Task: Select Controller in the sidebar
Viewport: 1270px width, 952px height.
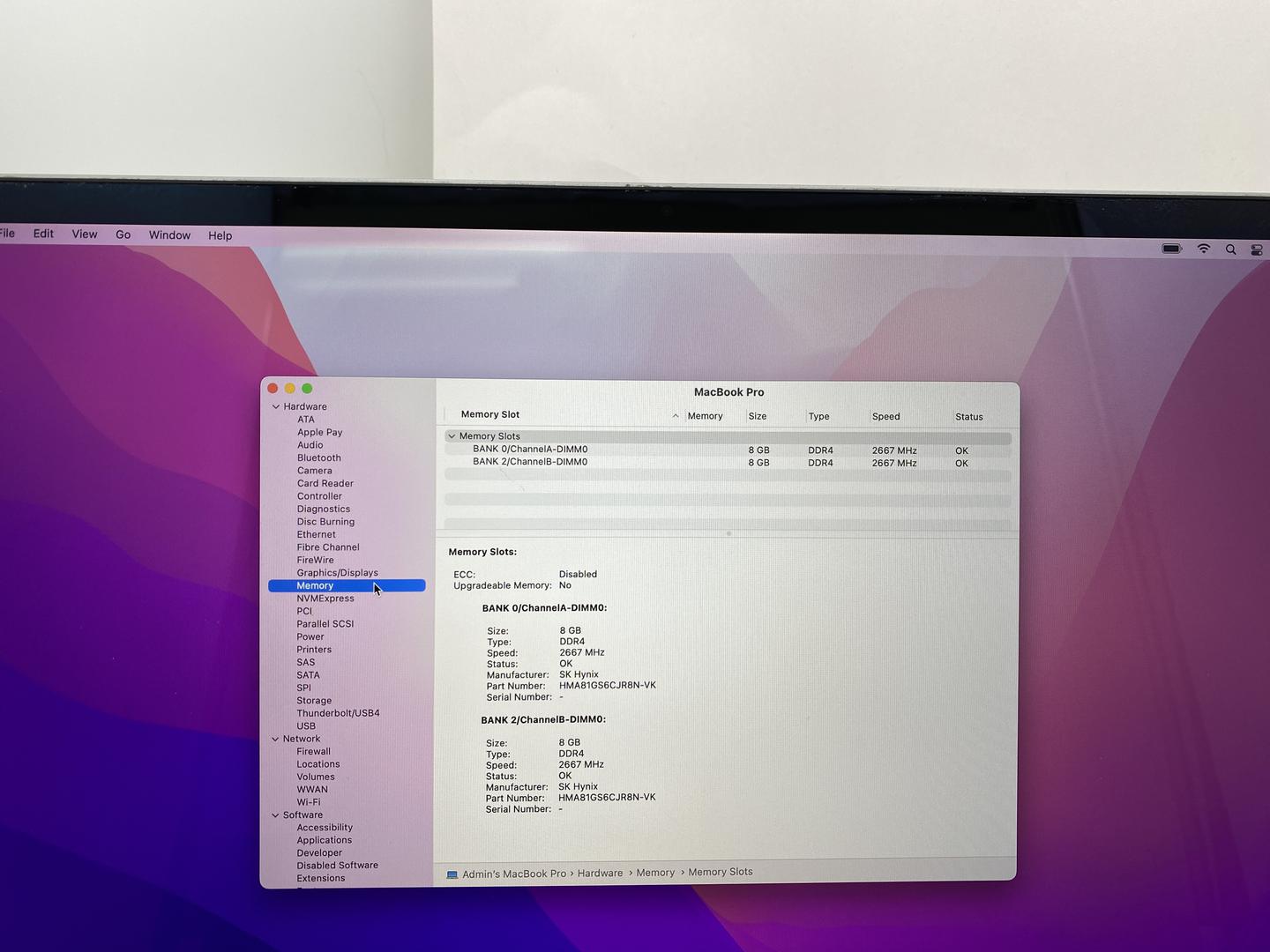Action: 319,496
